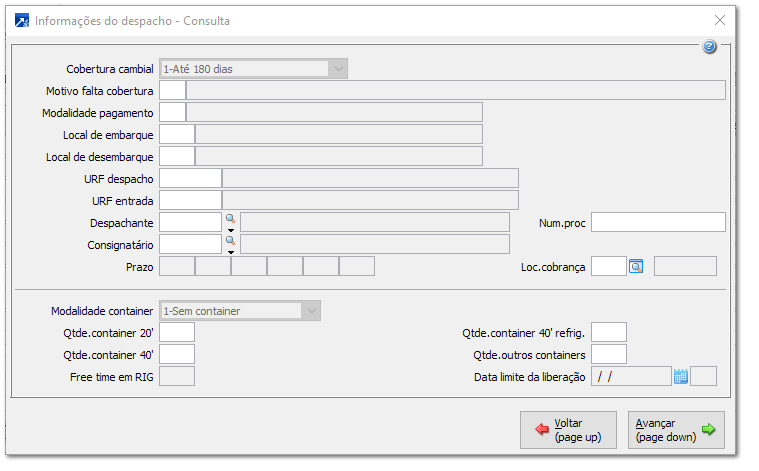This screenshot has height=471, width=759.
Task: Click the Motivo falta cobertura code field
Action: coord(172,91)
